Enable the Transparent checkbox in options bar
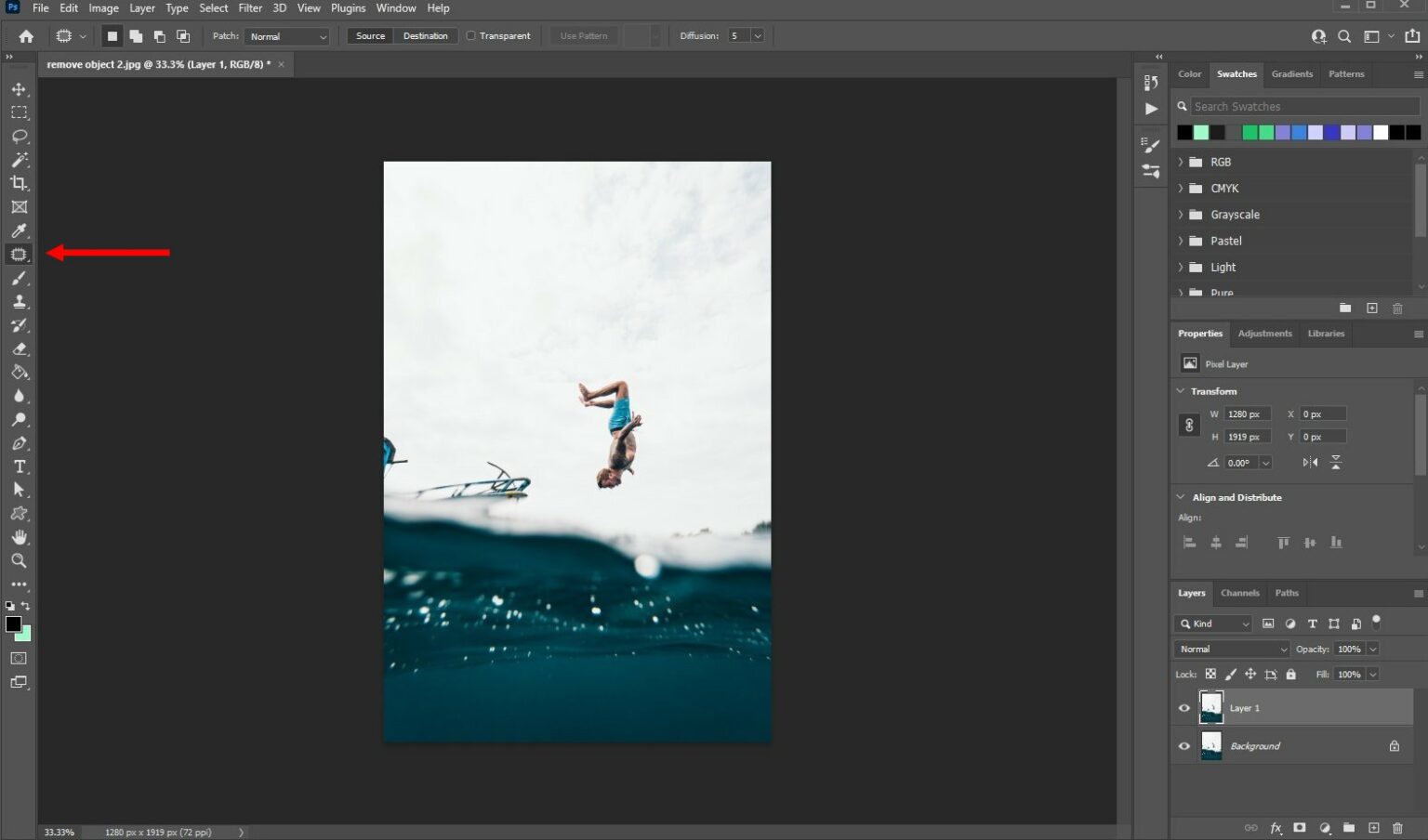Image resolution: width=1428 pixels, height=840 pixels. pos(472,35)
